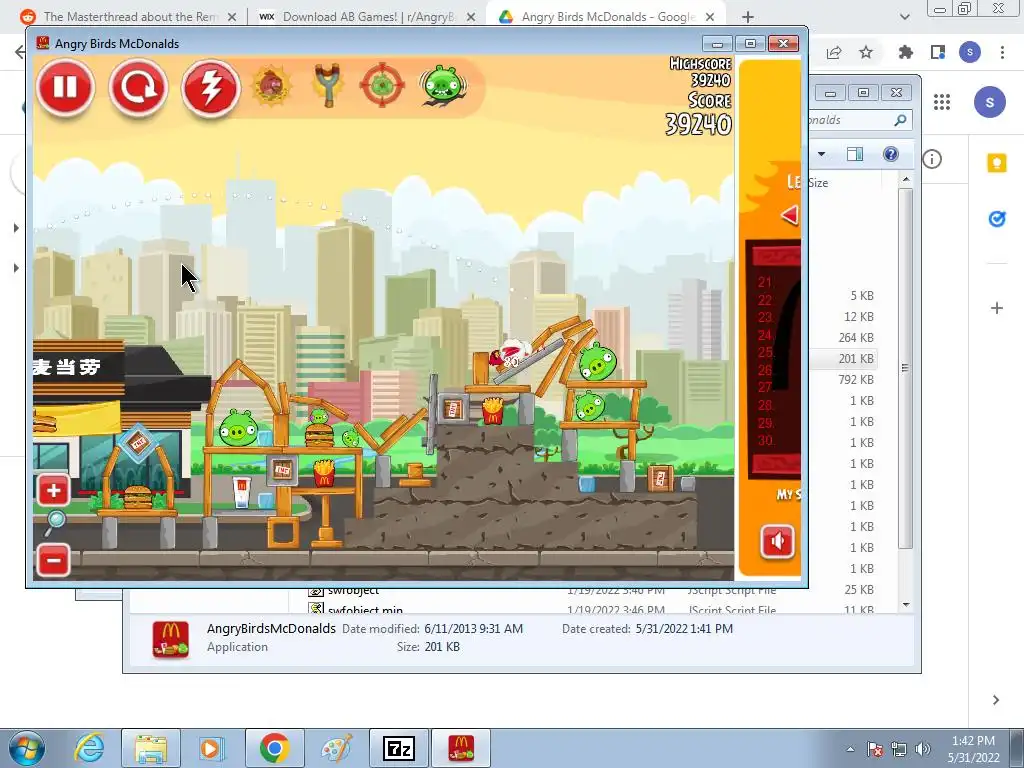Bookmark this page with the star icon

click(866, 52)
